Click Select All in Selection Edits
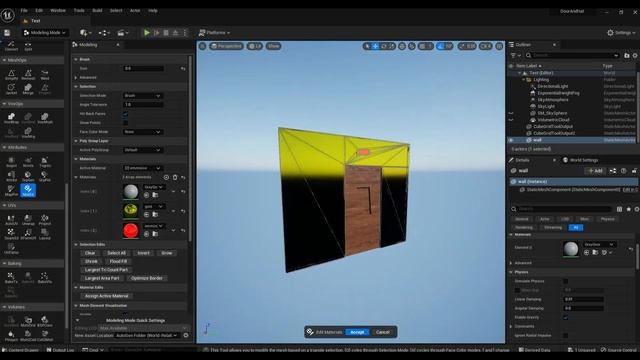Image resolution: width=640 pixels, height=360 pixels. pyautogui.click(x=116, y=253)
